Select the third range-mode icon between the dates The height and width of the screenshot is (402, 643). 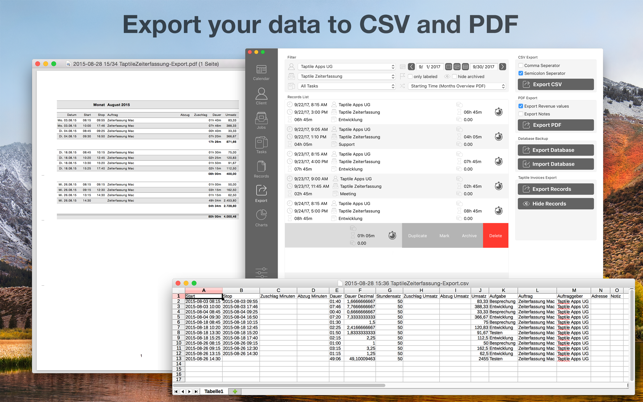click(465, 66)
